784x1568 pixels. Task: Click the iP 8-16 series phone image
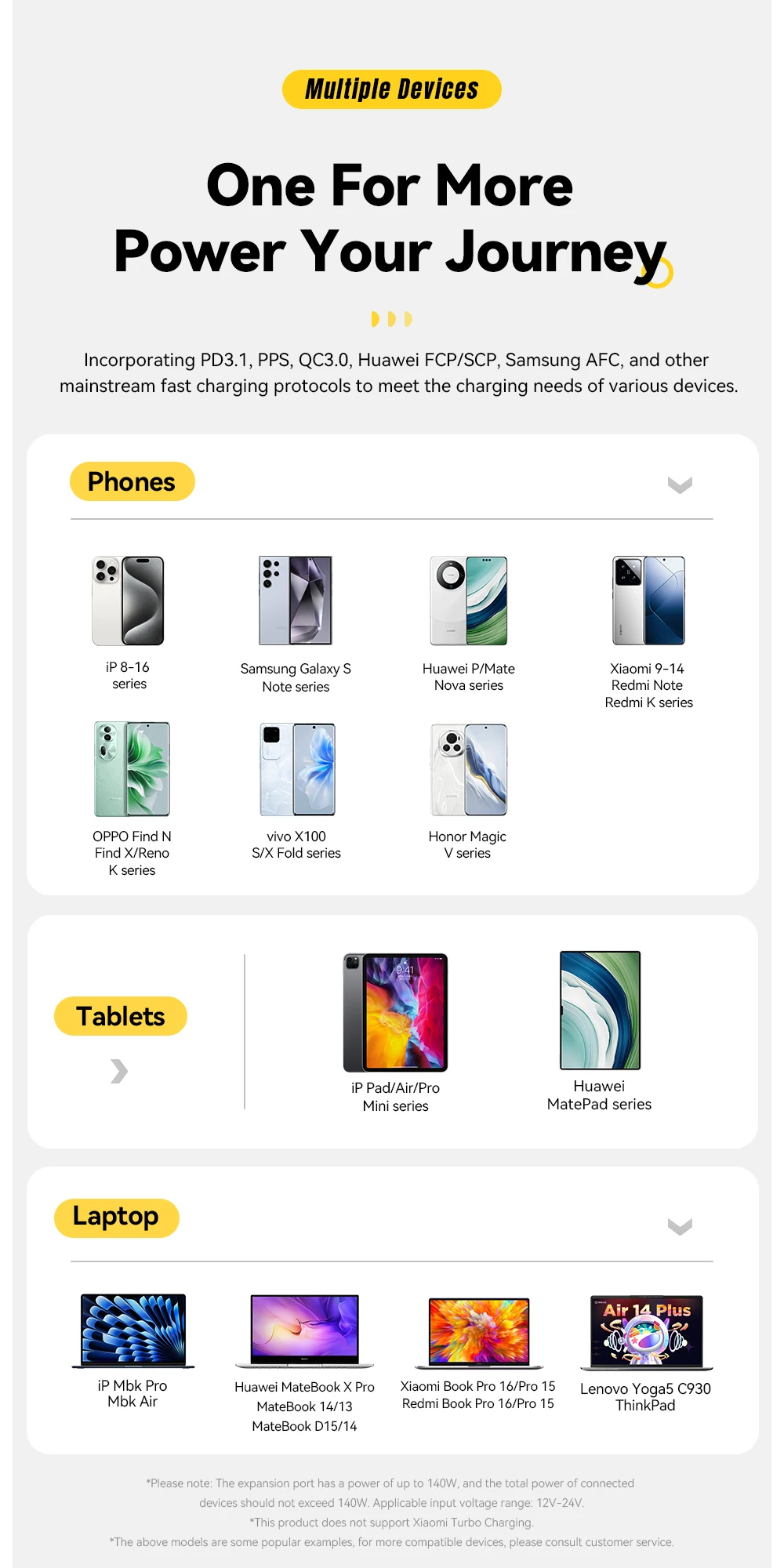pos(129,601)
